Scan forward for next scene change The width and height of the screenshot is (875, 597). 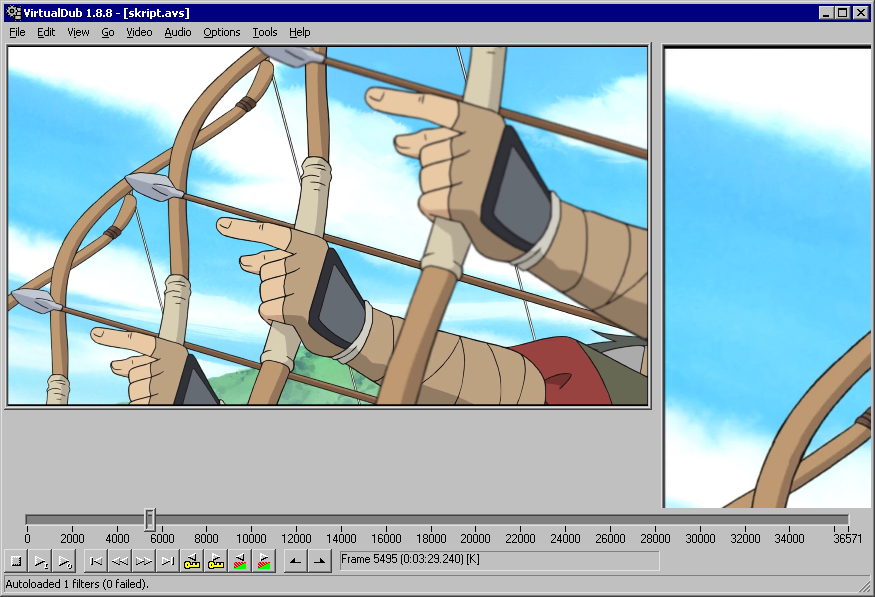(263, 561)
